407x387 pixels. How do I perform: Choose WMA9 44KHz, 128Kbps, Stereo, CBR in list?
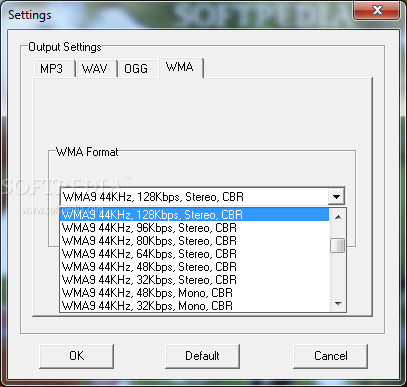[195, 215]
